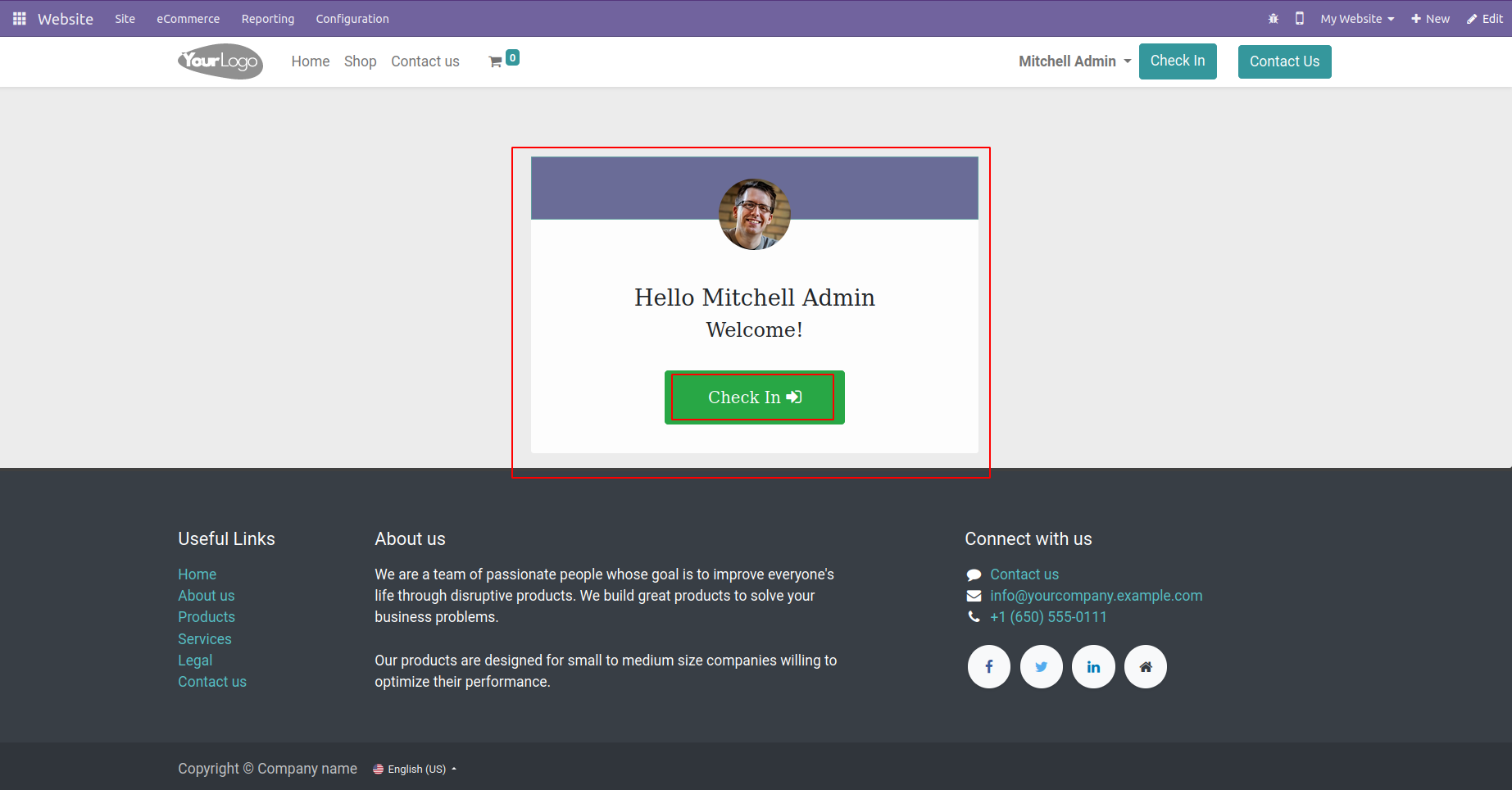Viewport: 1512px width, 790px height.
Task: Open the shopping cart
Action: click(497, 61)
